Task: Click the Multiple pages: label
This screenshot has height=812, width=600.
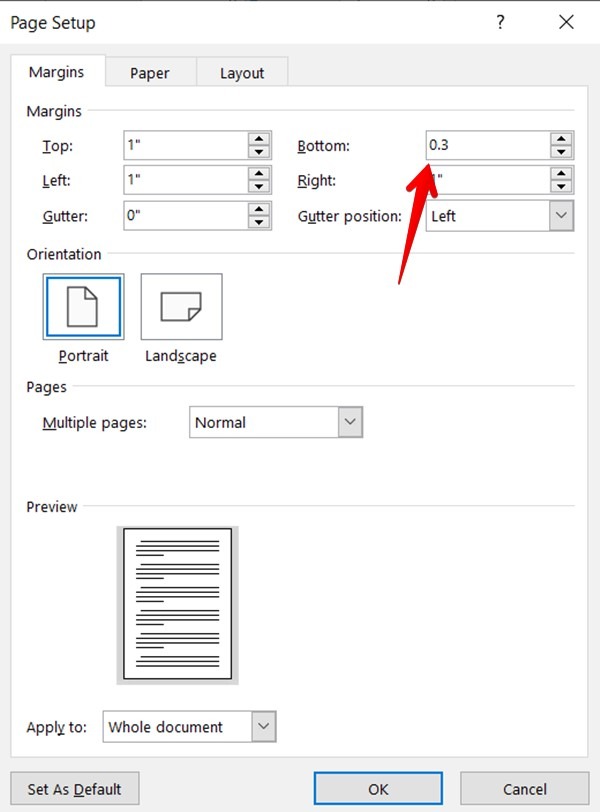Action: click(x=95, y=423)
